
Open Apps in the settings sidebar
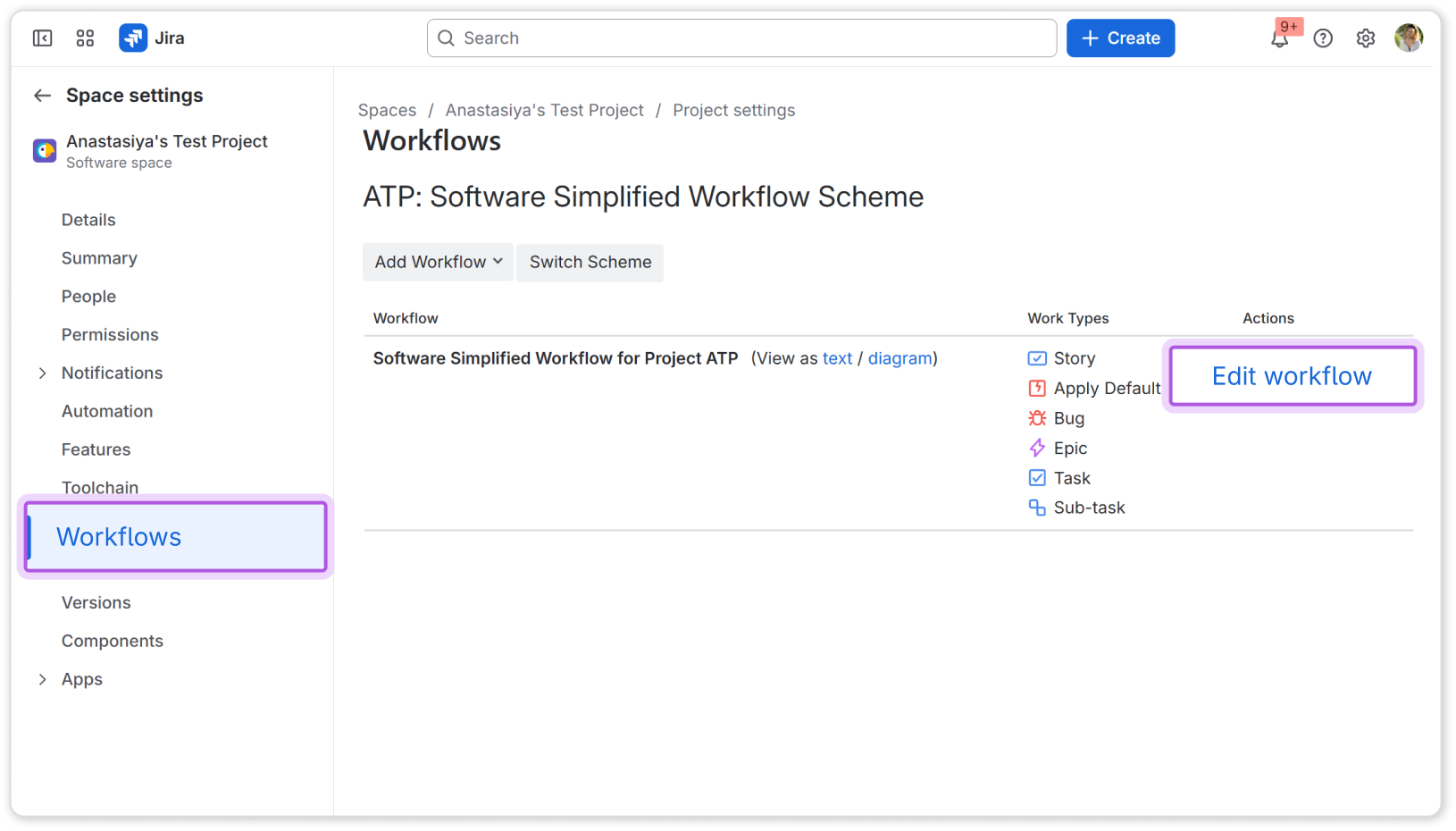coord(82,680)
